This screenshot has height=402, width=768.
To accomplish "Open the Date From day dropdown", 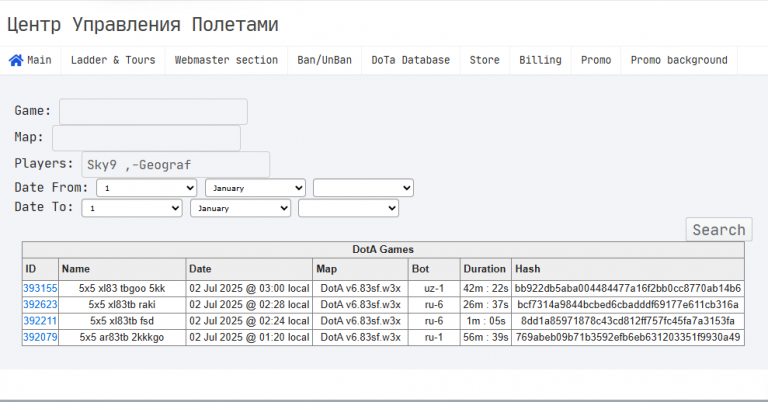I will coord(146,188).
